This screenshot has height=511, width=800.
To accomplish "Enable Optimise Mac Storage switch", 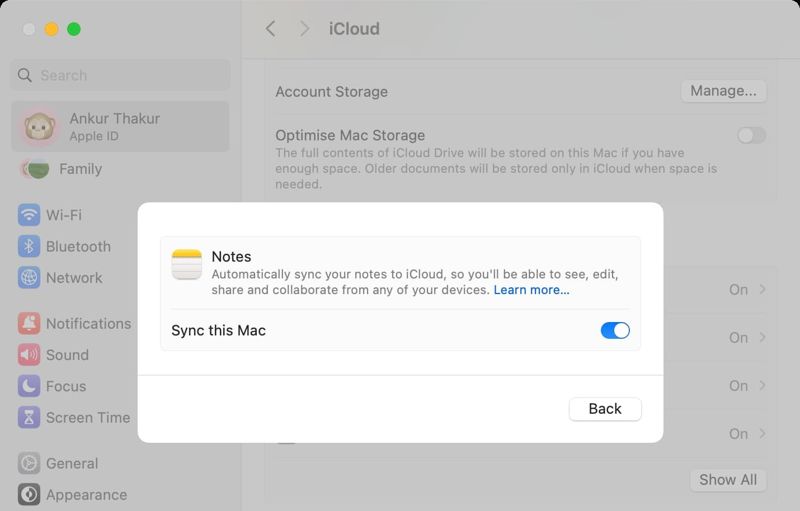I will pyautogui.click(x=751, y=135).
